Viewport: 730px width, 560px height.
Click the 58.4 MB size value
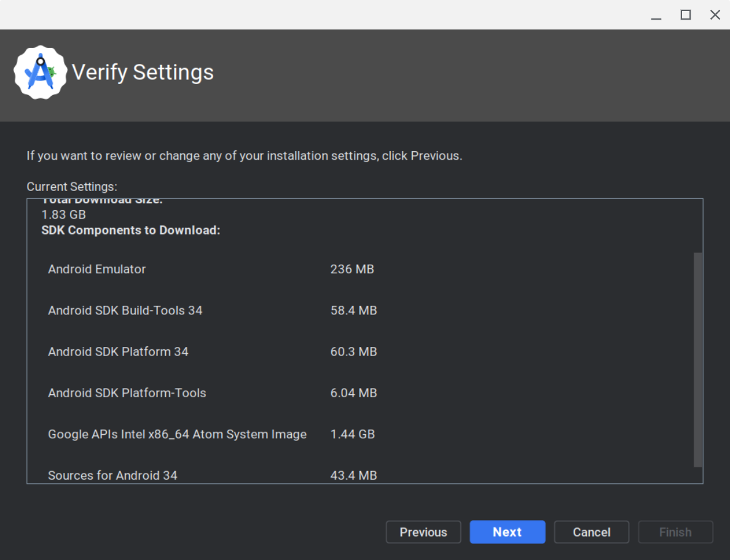pyautogui.click(x=353, y=310)
